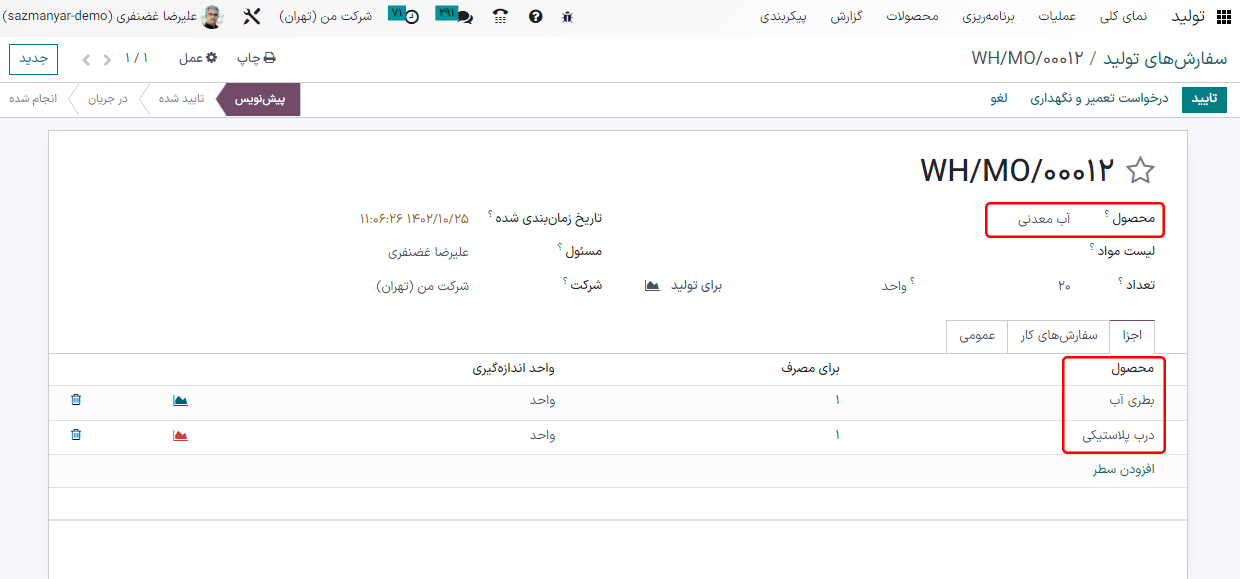Click برای مصرف value of بطری آب row
Viewport: 1240px width, 579px height.
[837, 401]
